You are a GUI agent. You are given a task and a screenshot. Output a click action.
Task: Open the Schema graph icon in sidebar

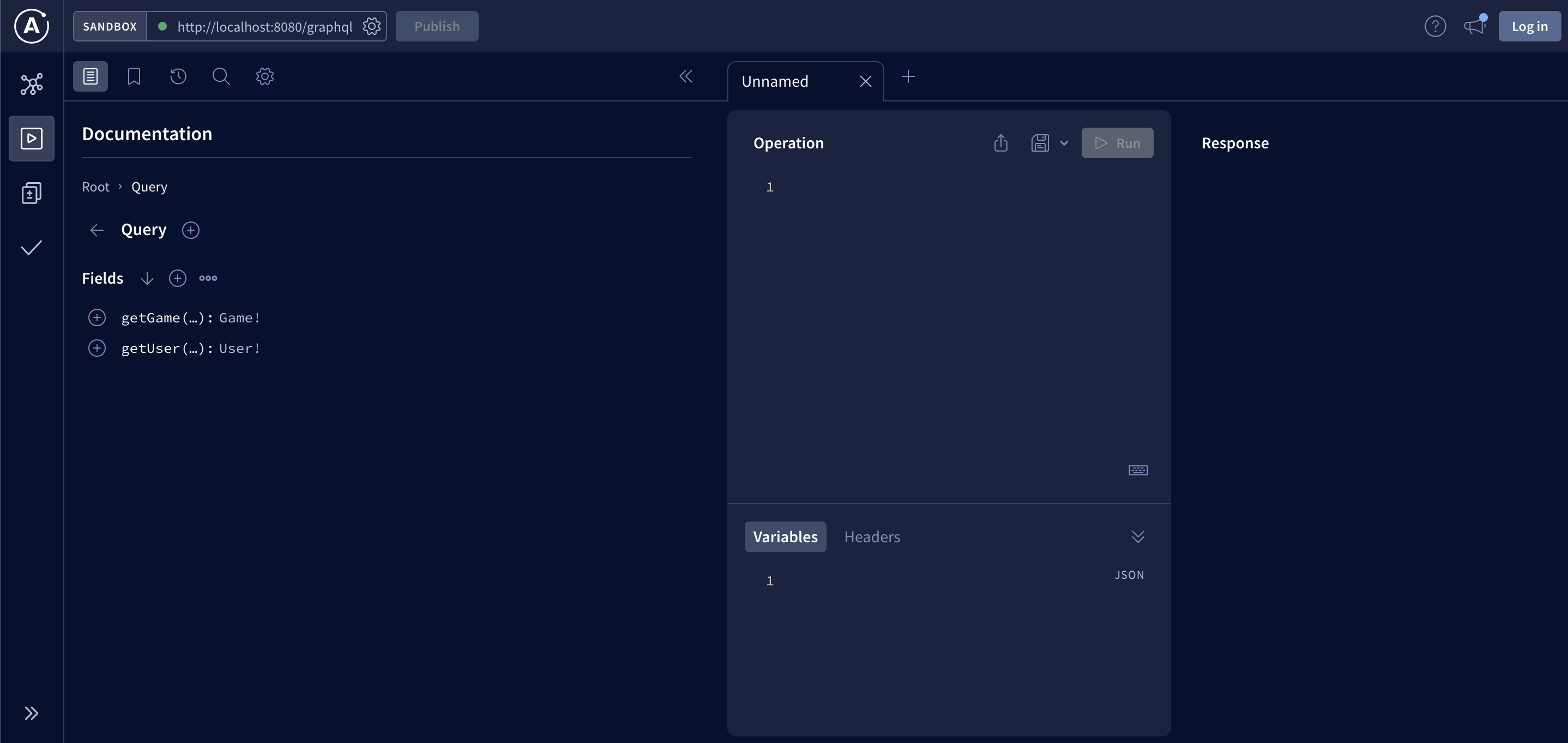[32, 84]
